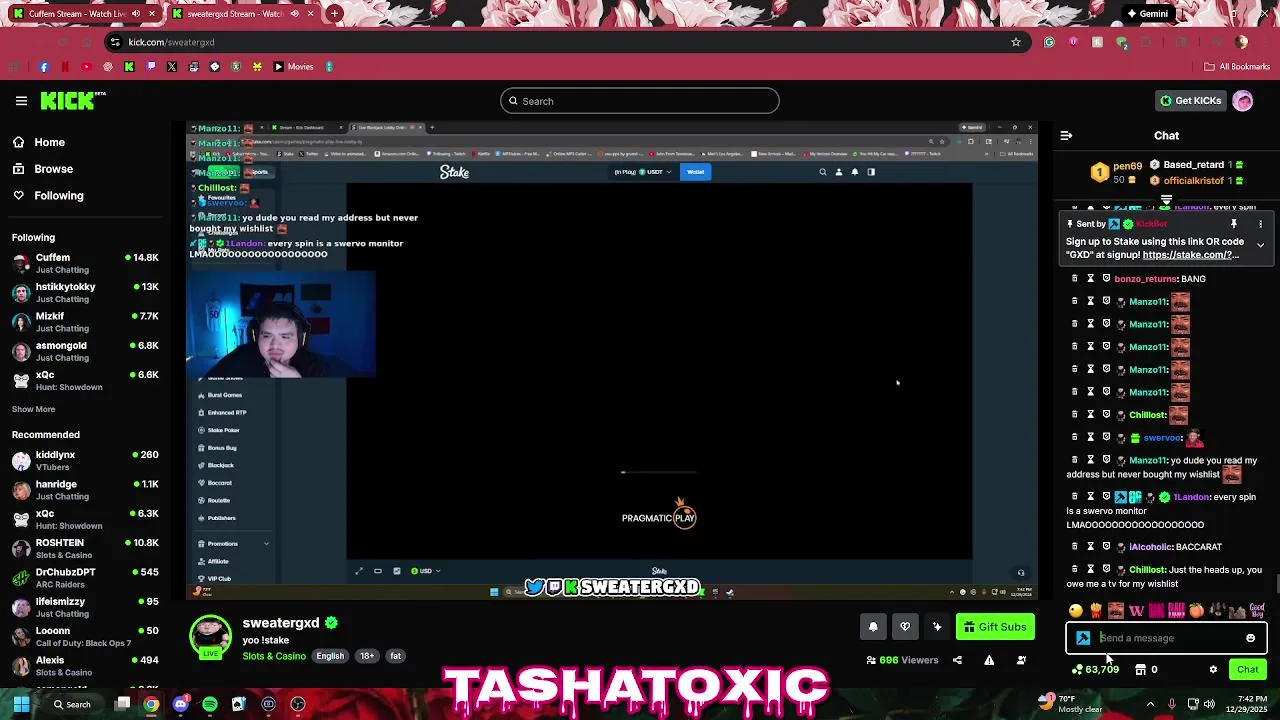Open a new browser tab
The image size is (1280, 720).
[x=334, y=14]
